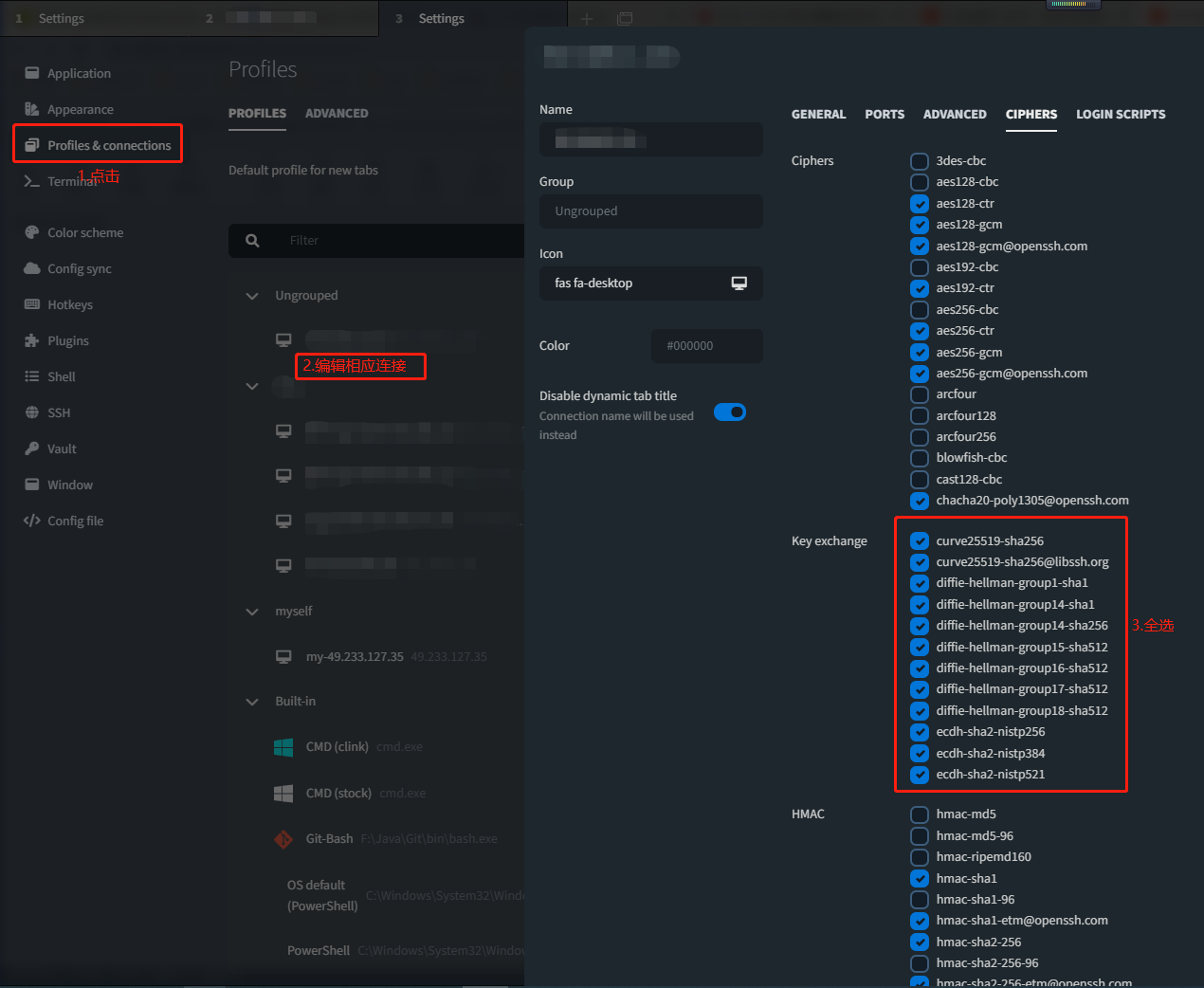Uncheck the aes128-ctr cipher
The width and height of the screenshot is (1204, 988).
pyautogui.click(x=920, y=204)
